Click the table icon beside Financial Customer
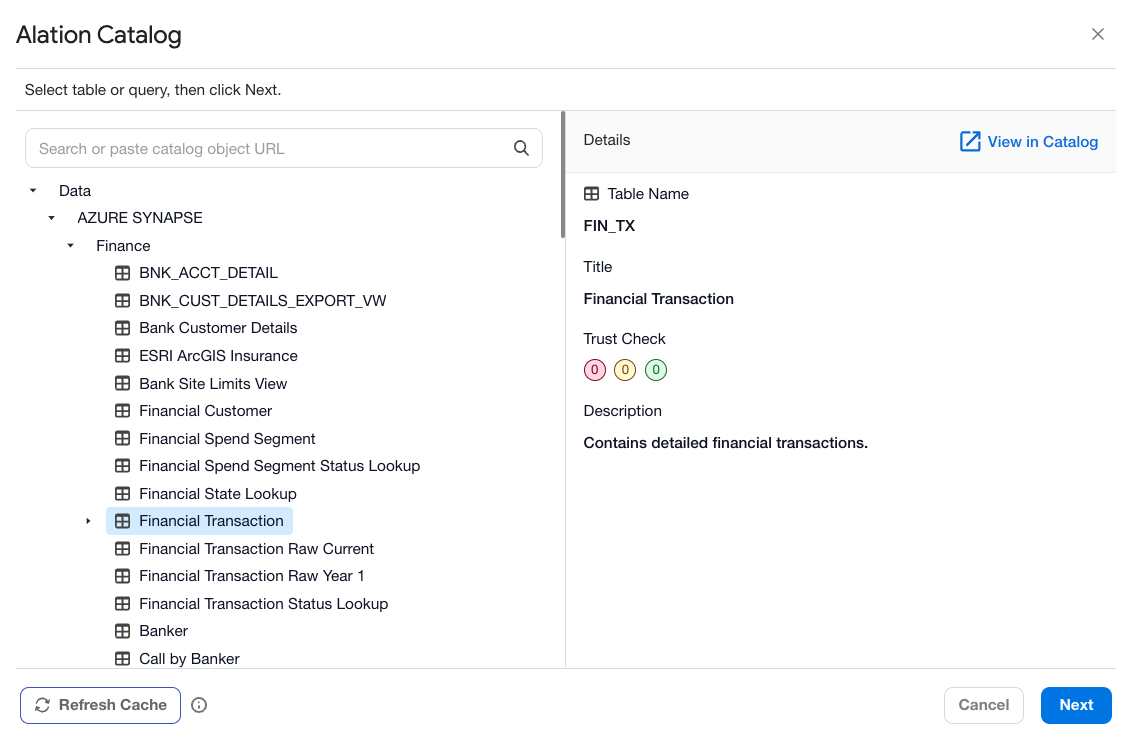 123,411
